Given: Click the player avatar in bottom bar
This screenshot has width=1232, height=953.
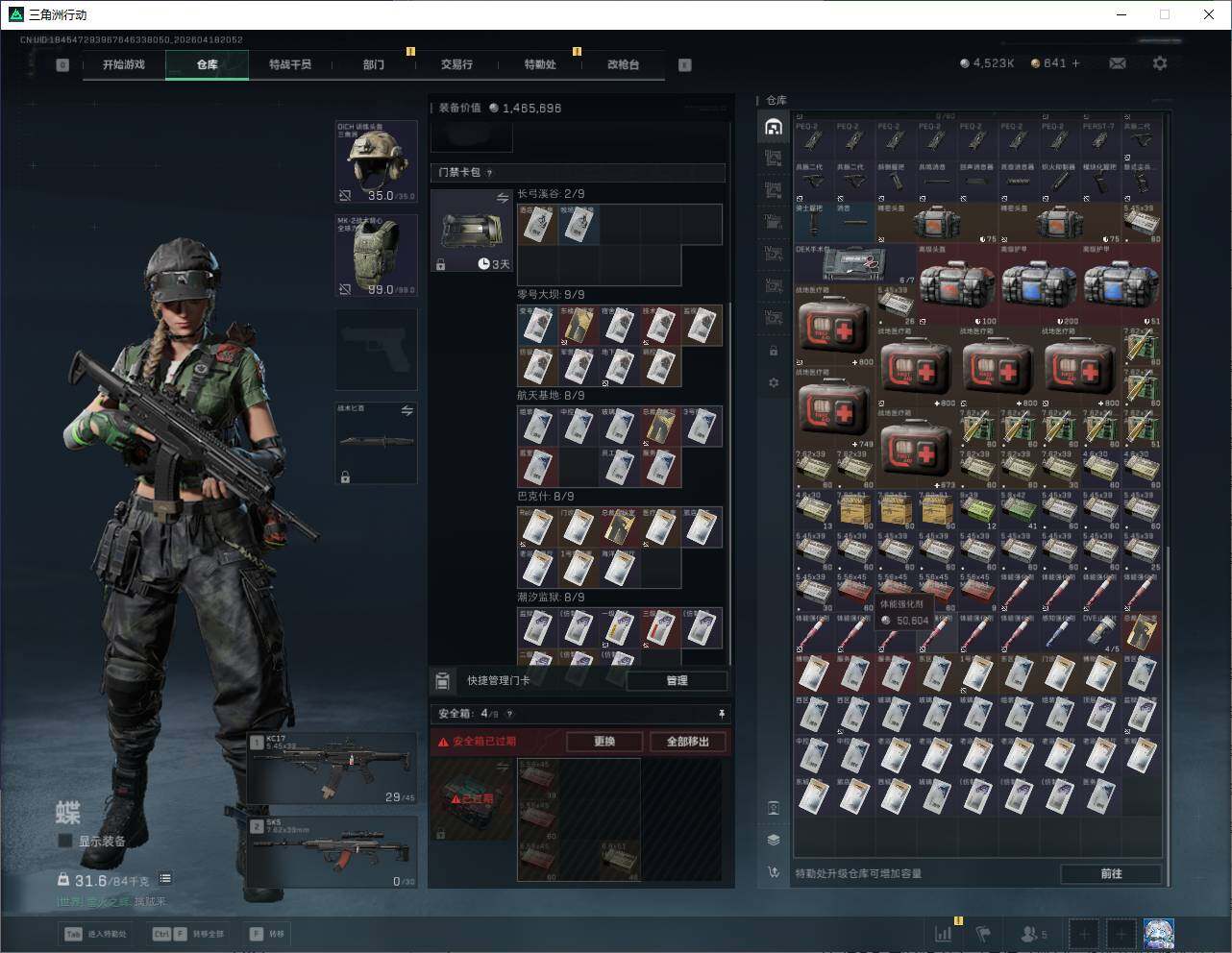Looking at the screenshot, I should pos(1159,933).
